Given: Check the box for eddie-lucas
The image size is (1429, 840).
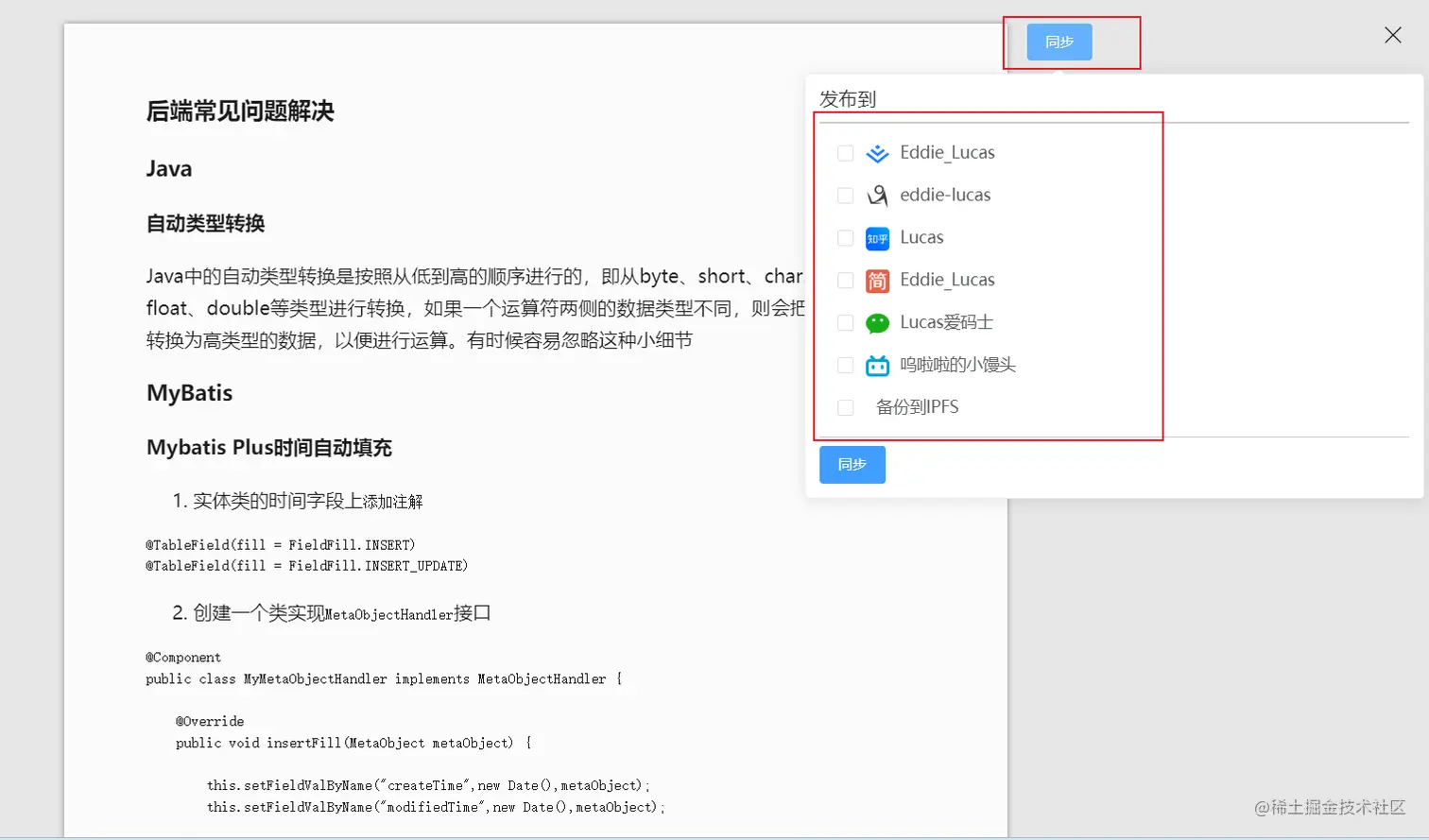Looking at the screenshot, I should (846, 196).
